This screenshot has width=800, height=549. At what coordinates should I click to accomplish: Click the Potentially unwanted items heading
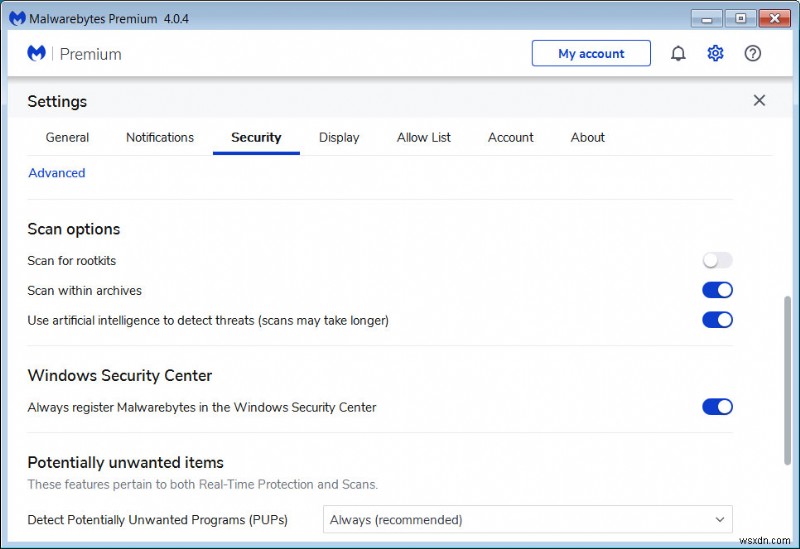coord(126,462)
